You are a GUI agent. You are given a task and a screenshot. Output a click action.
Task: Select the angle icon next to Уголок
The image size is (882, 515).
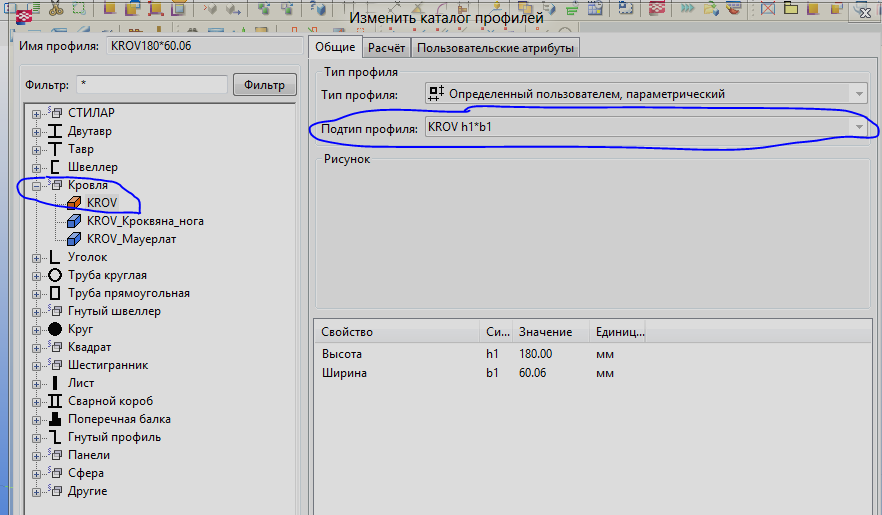[x=55, y=257]
